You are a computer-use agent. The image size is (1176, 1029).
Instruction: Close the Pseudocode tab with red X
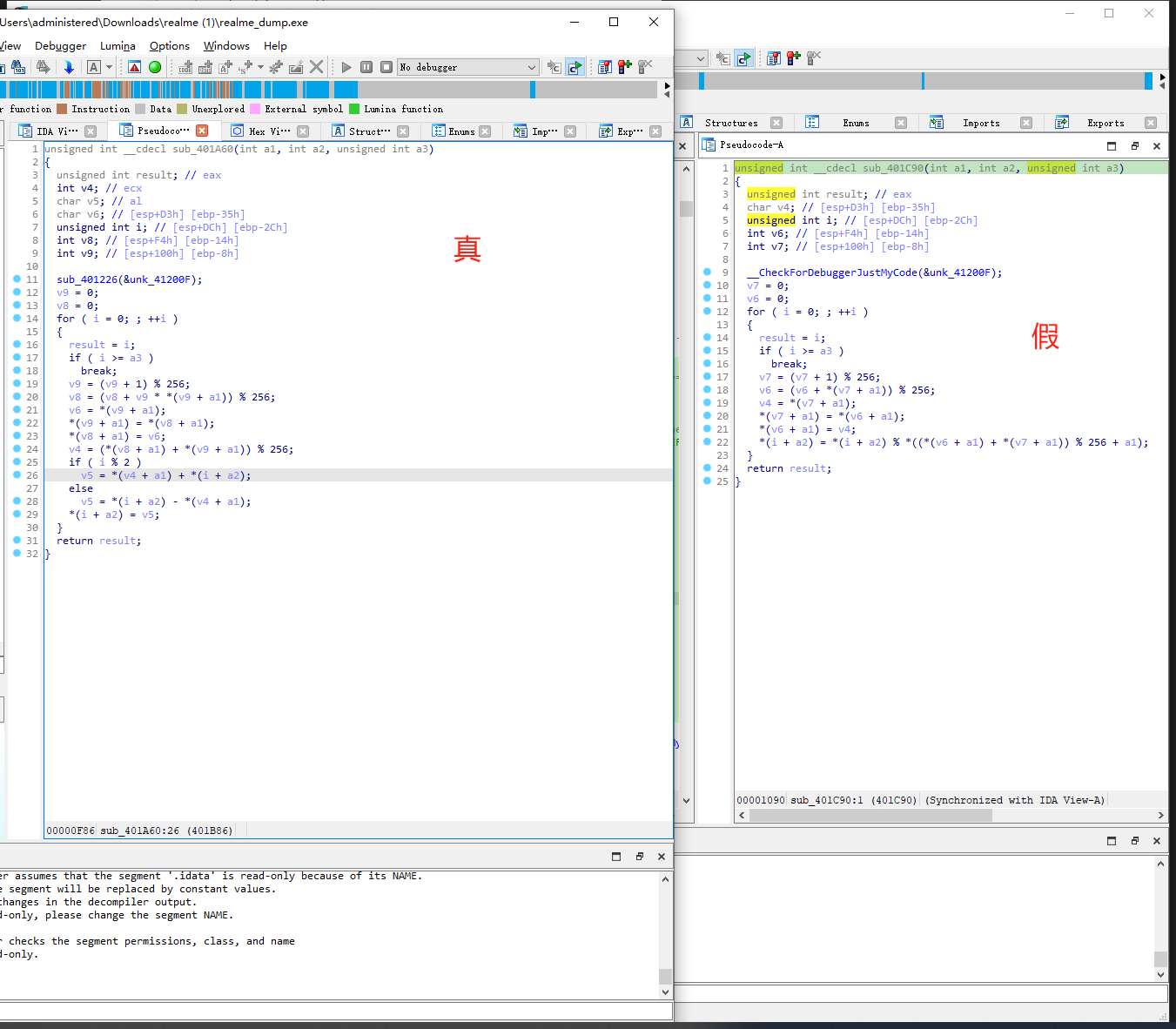click(x=202, y=131)
